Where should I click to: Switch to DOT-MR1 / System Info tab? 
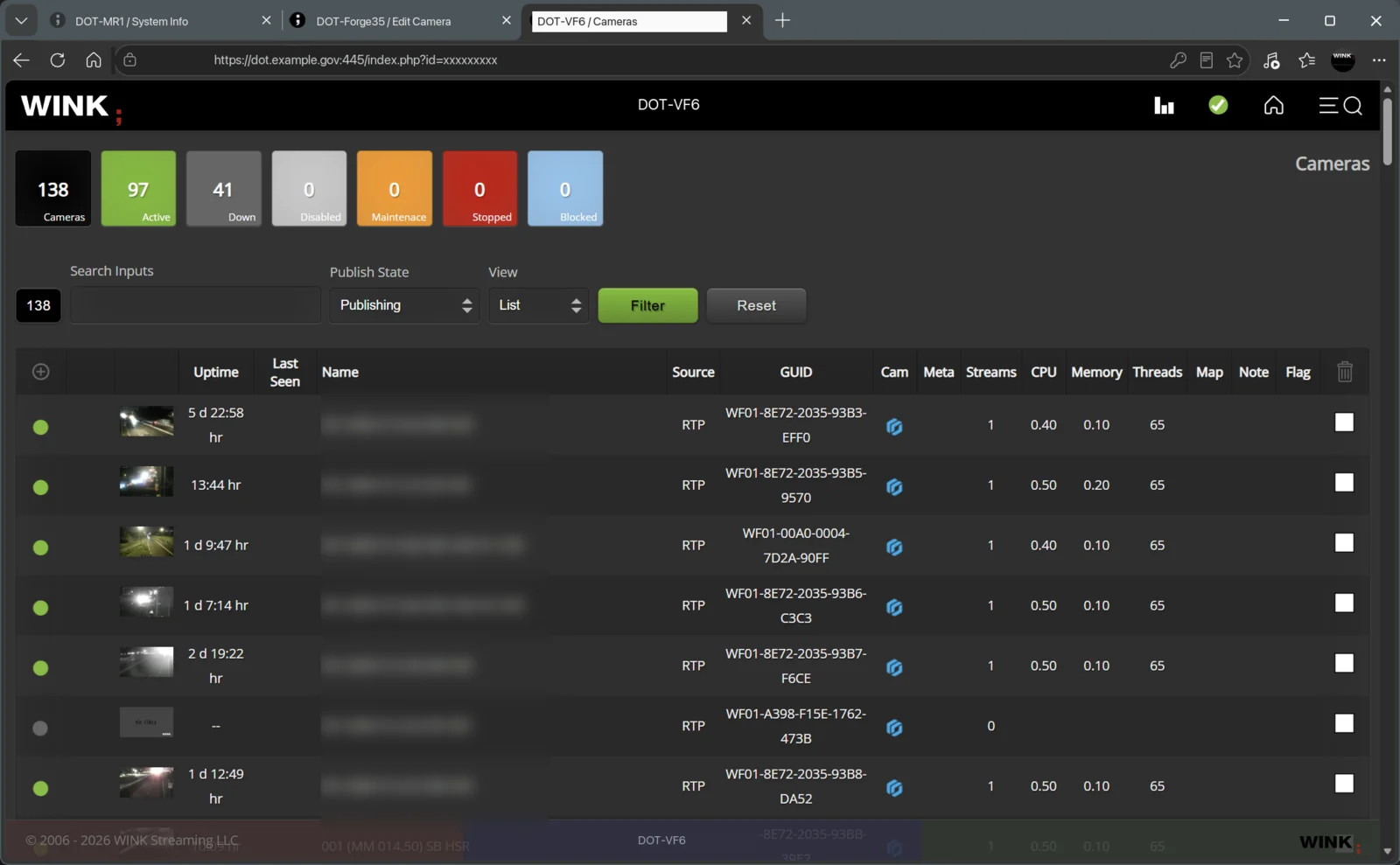coord(160,21)
